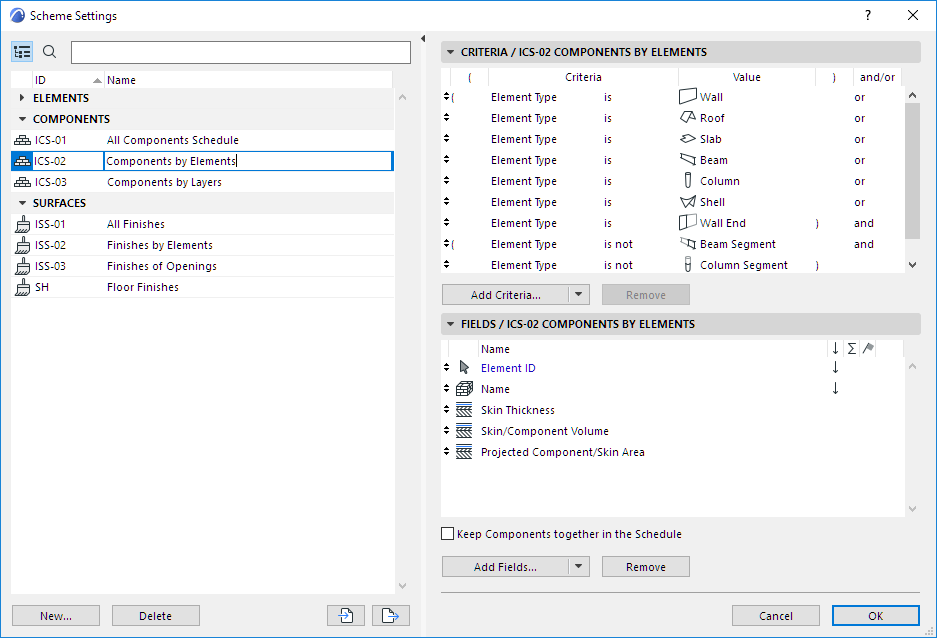Click the Delete button
Viewport: 937px width, 638px height.
155,615
